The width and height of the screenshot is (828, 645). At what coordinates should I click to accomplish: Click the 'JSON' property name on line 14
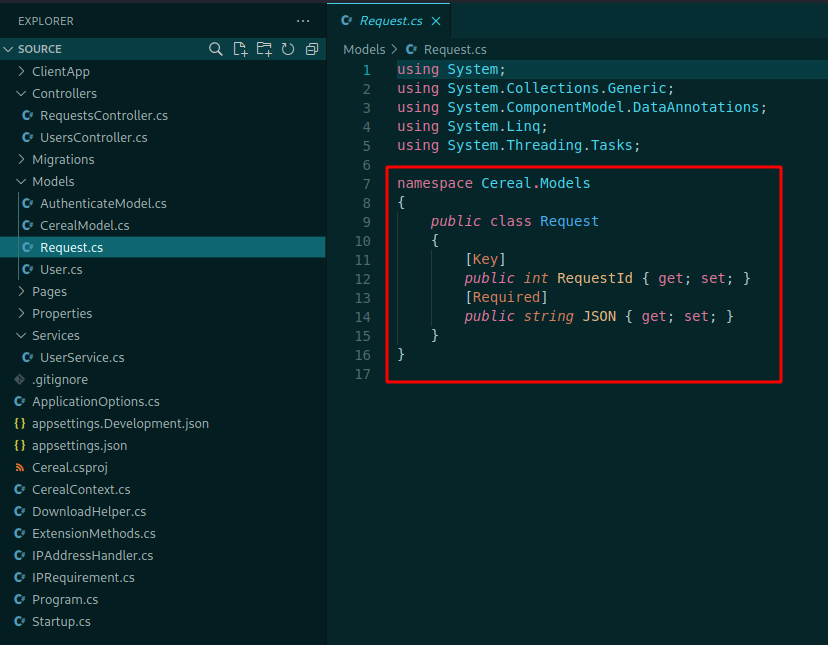[599, 316]
